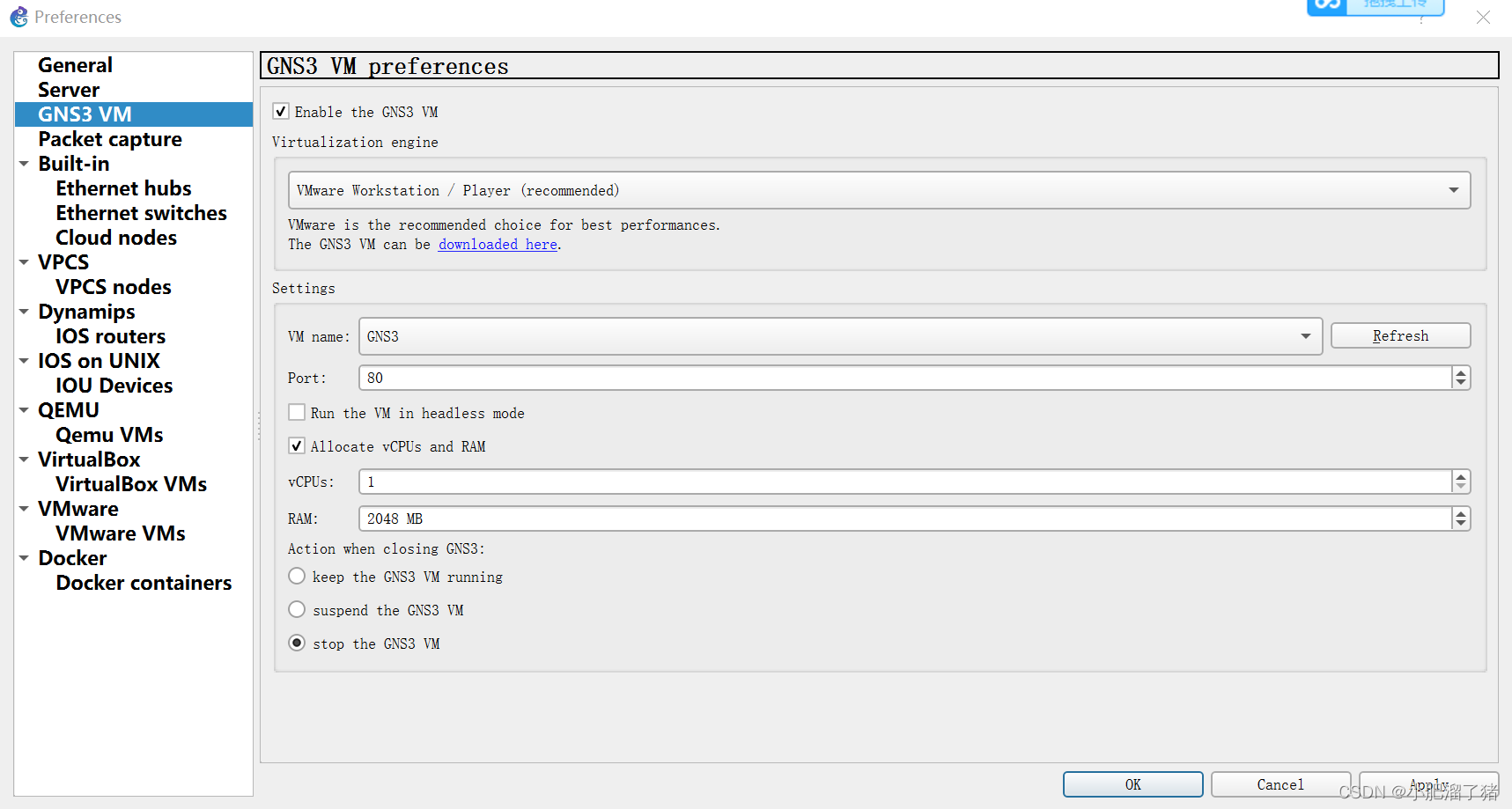Viewport: 1512px width, 809px height.
Task: Open Ethernet hubs settings
Action: [123, 188]
